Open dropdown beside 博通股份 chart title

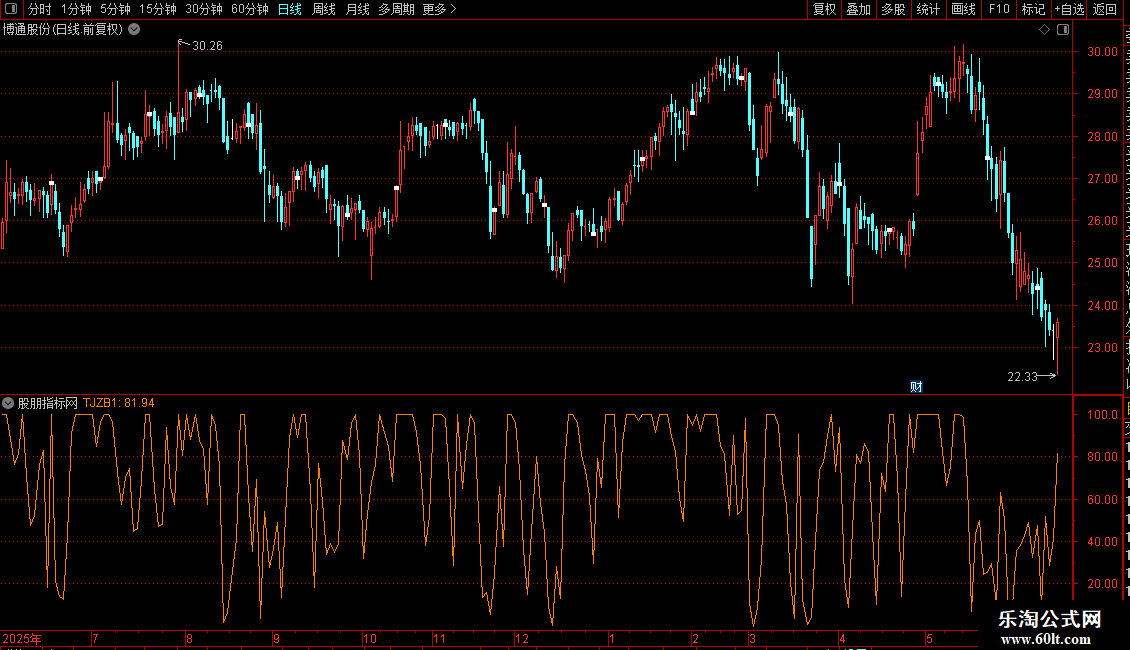(x=134, y=30)
